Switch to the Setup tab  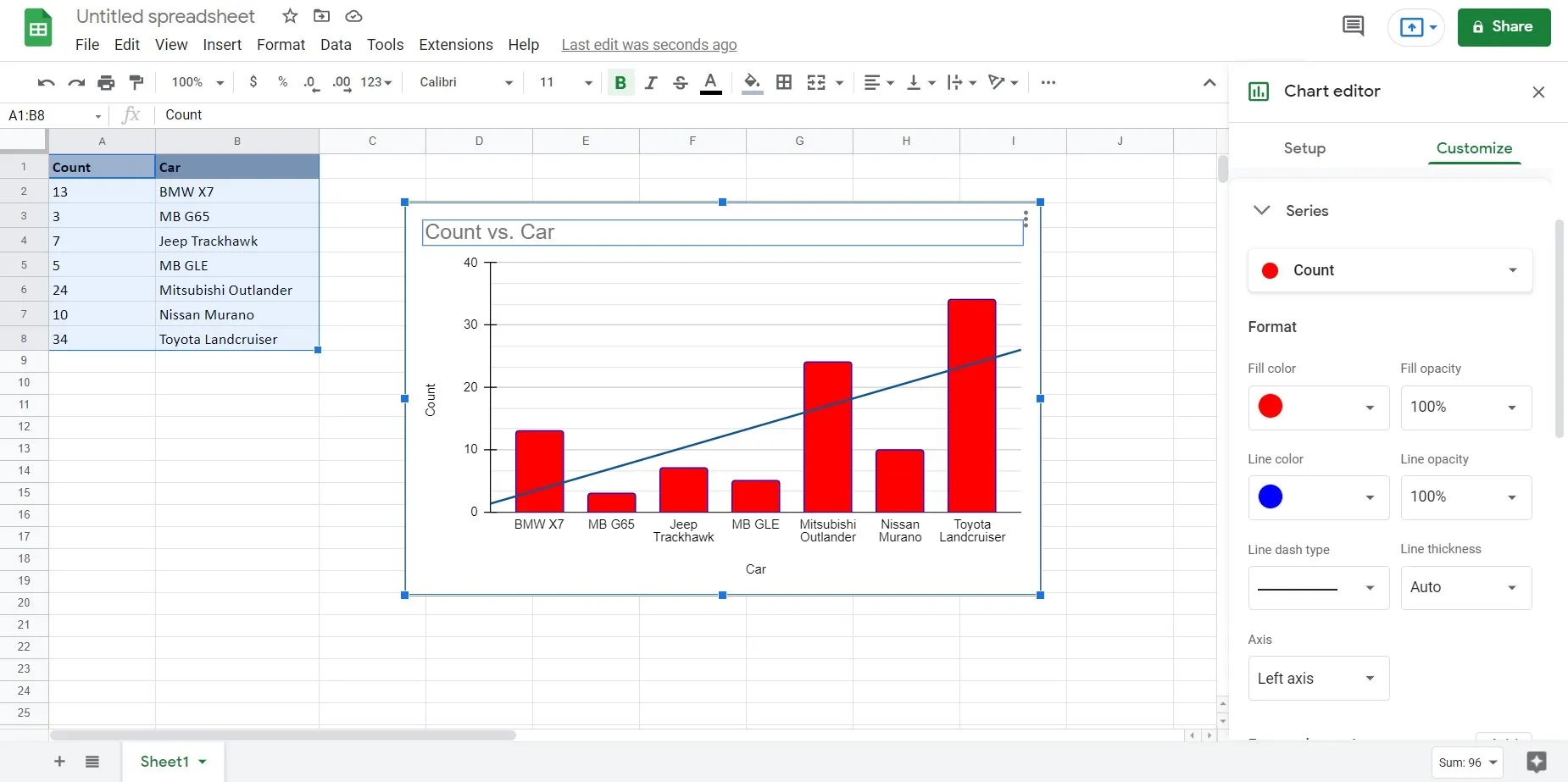click(1304, 148)
